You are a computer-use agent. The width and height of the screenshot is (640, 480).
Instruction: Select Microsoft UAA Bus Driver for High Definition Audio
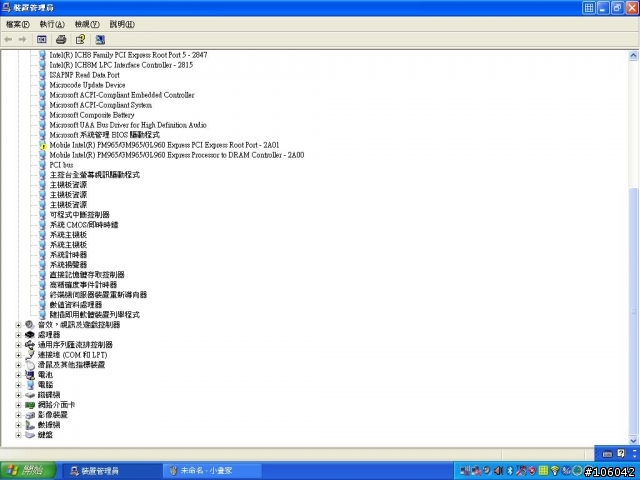point(128,125)
